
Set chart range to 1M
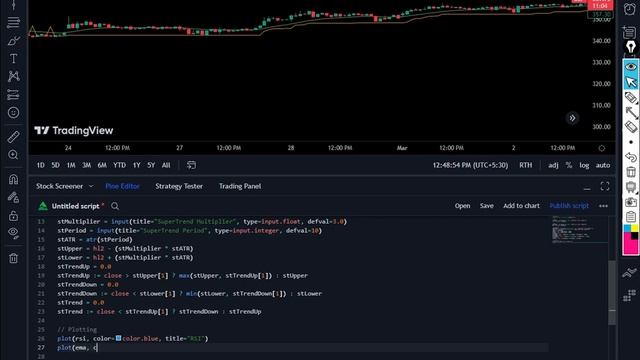click(71, 165)
